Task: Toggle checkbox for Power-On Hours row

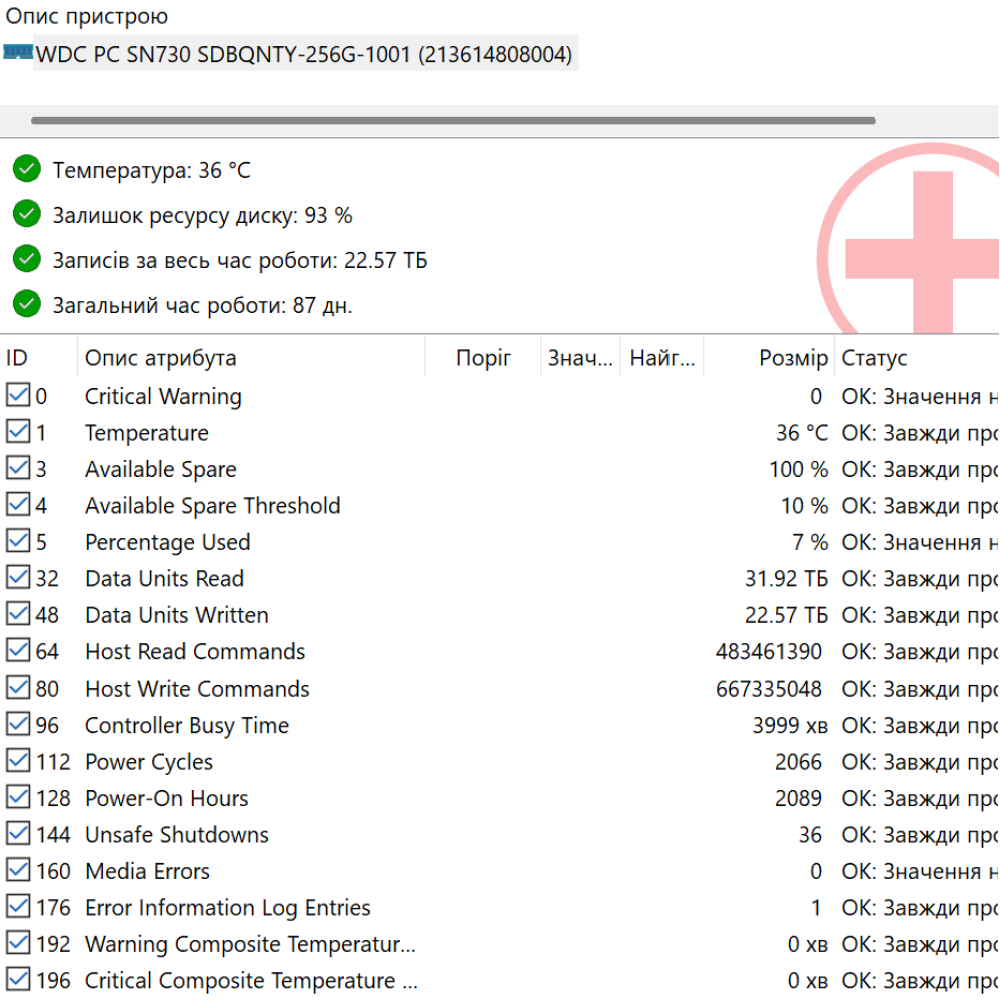Action: pos(18,798)
